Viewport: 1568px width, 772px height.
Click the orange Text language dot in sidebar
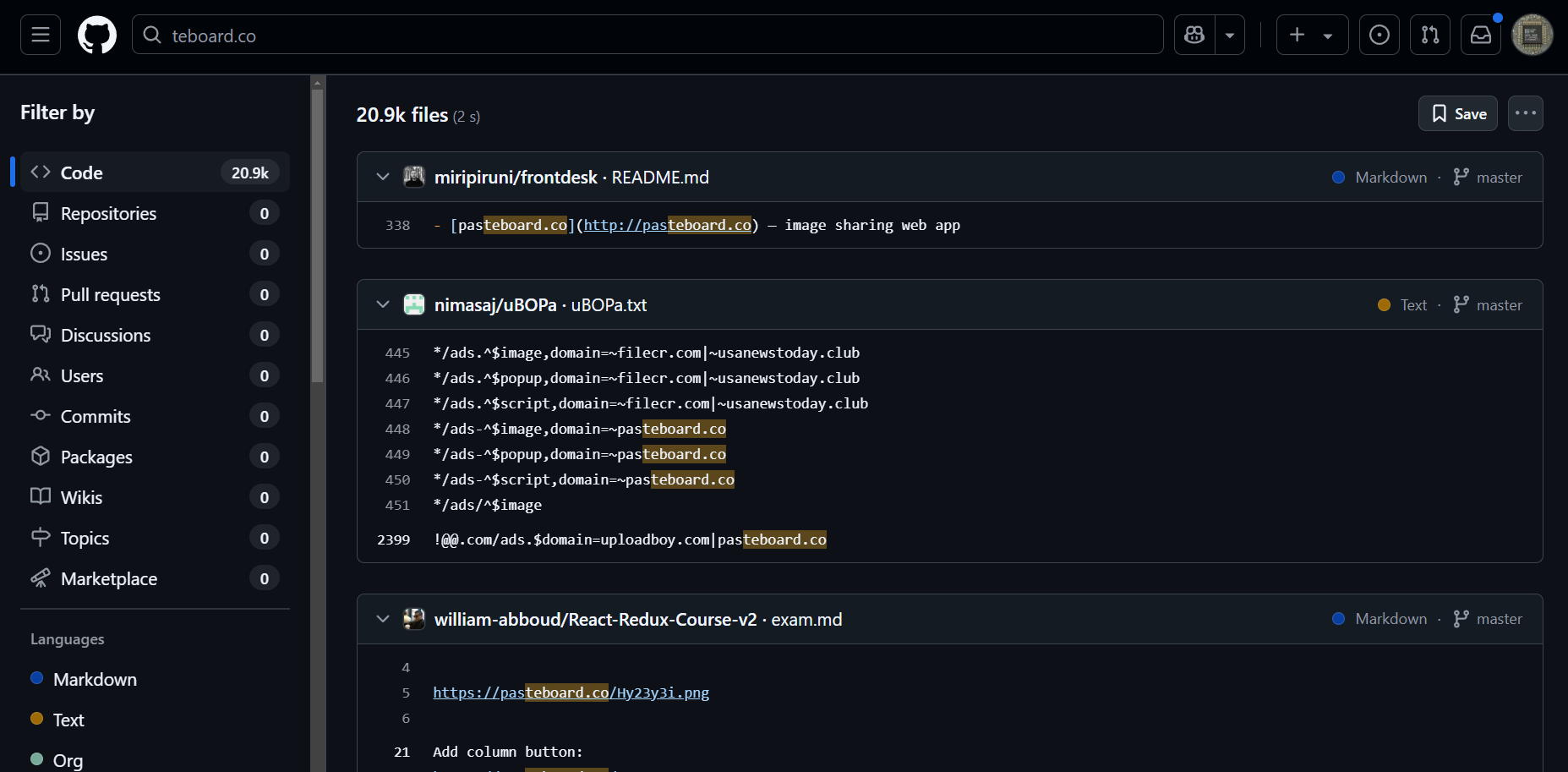pos(37,719)
